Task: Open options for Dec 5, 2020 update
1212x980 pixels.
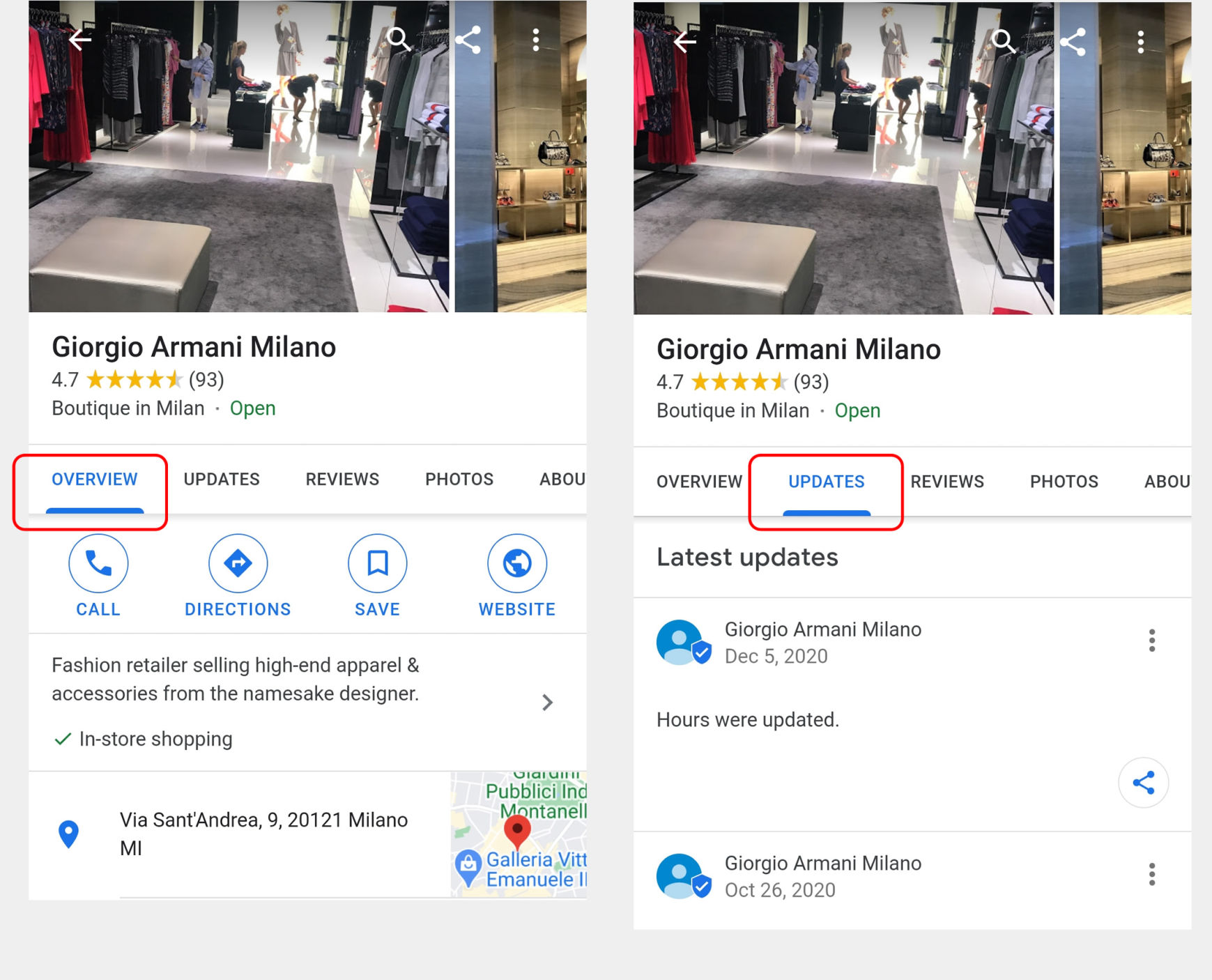Action: coord(1152,641)
